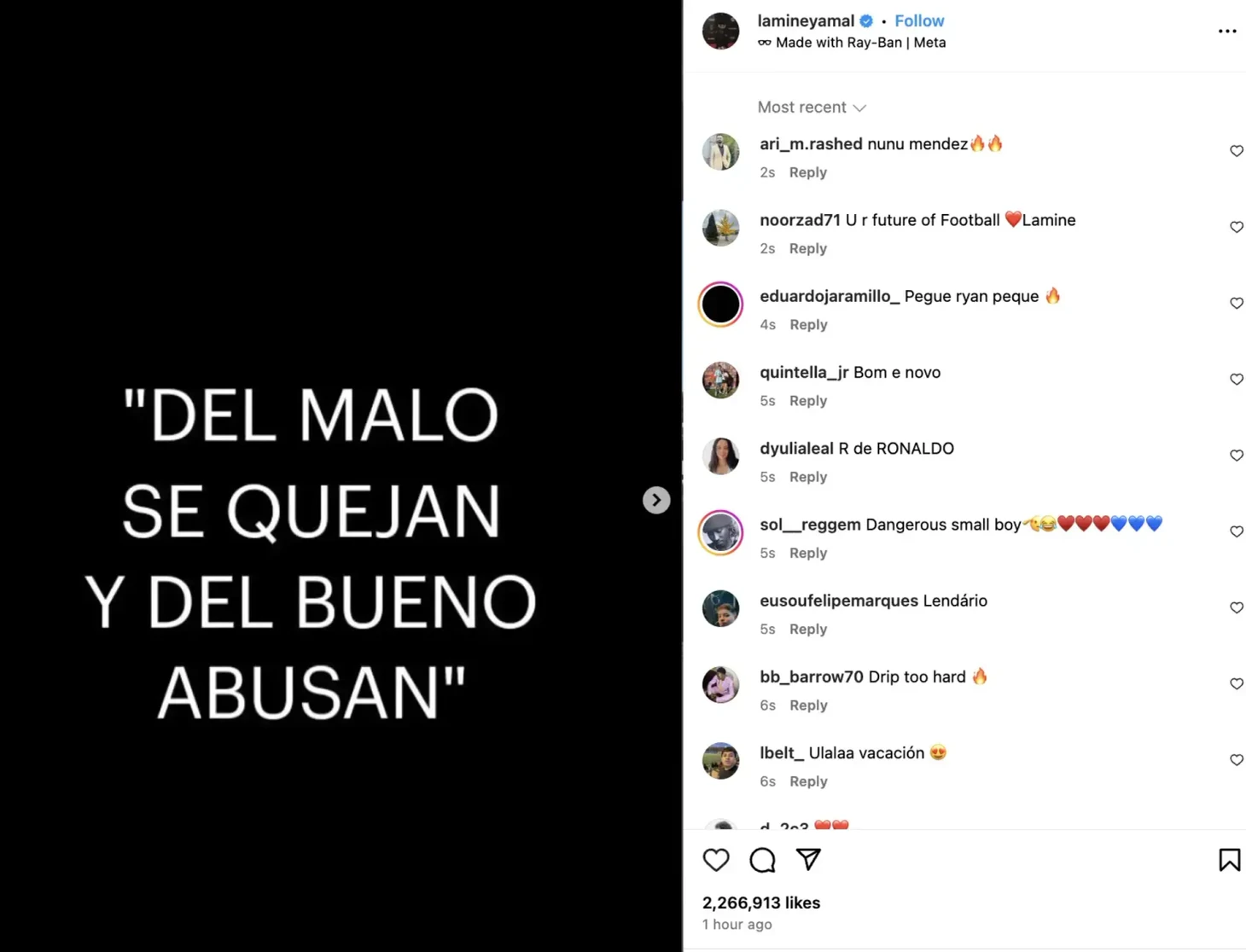Open lamineyamal profile picture
Image resolution: width=1246 pixels, height=952 pixels.
coord(721,32)
